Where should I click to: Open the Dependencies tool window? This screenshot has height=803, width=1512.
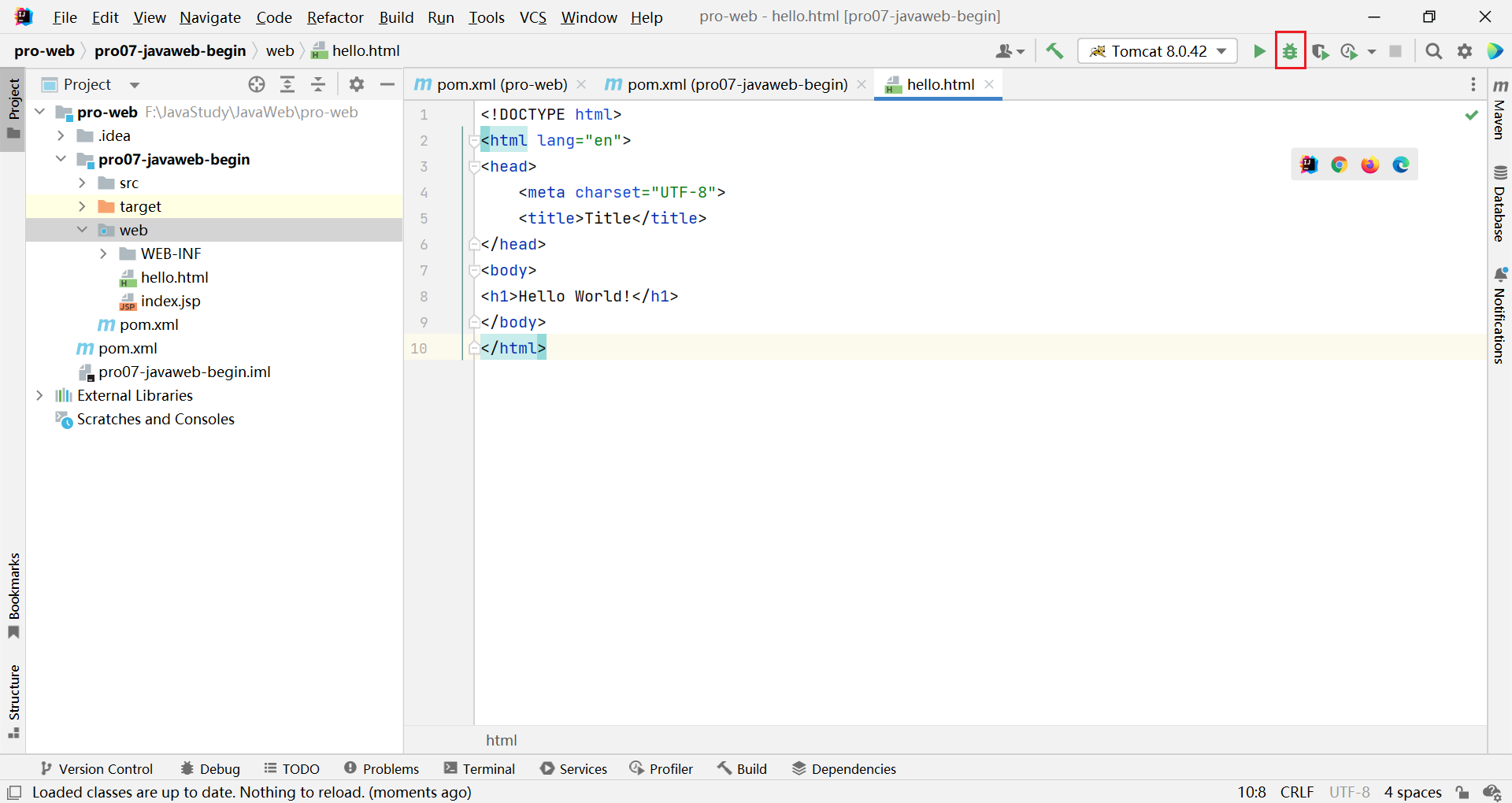(844, 768)
